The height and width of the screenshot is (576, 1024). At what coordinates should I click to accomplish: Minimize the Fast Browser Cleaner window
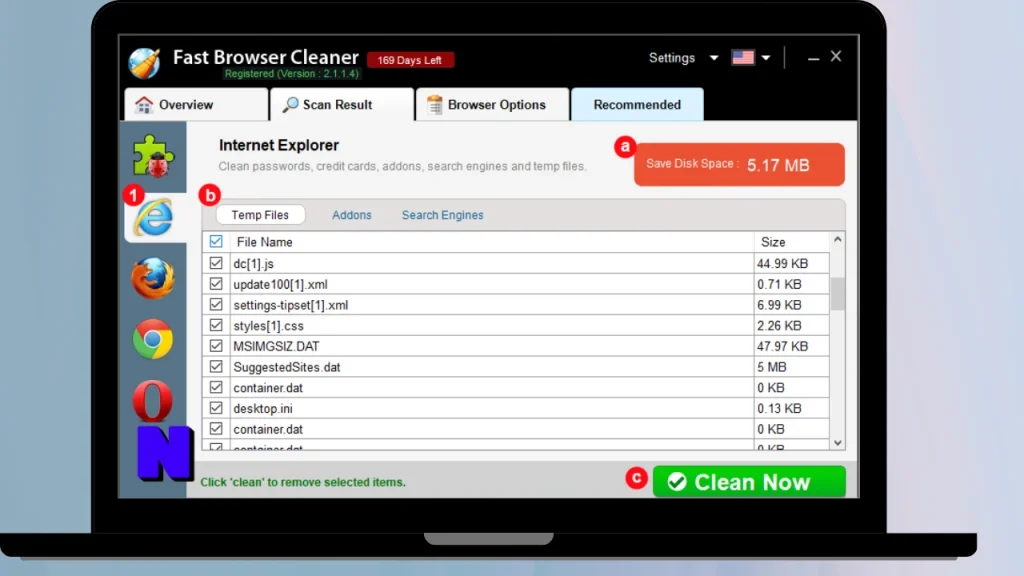[813, 58]
